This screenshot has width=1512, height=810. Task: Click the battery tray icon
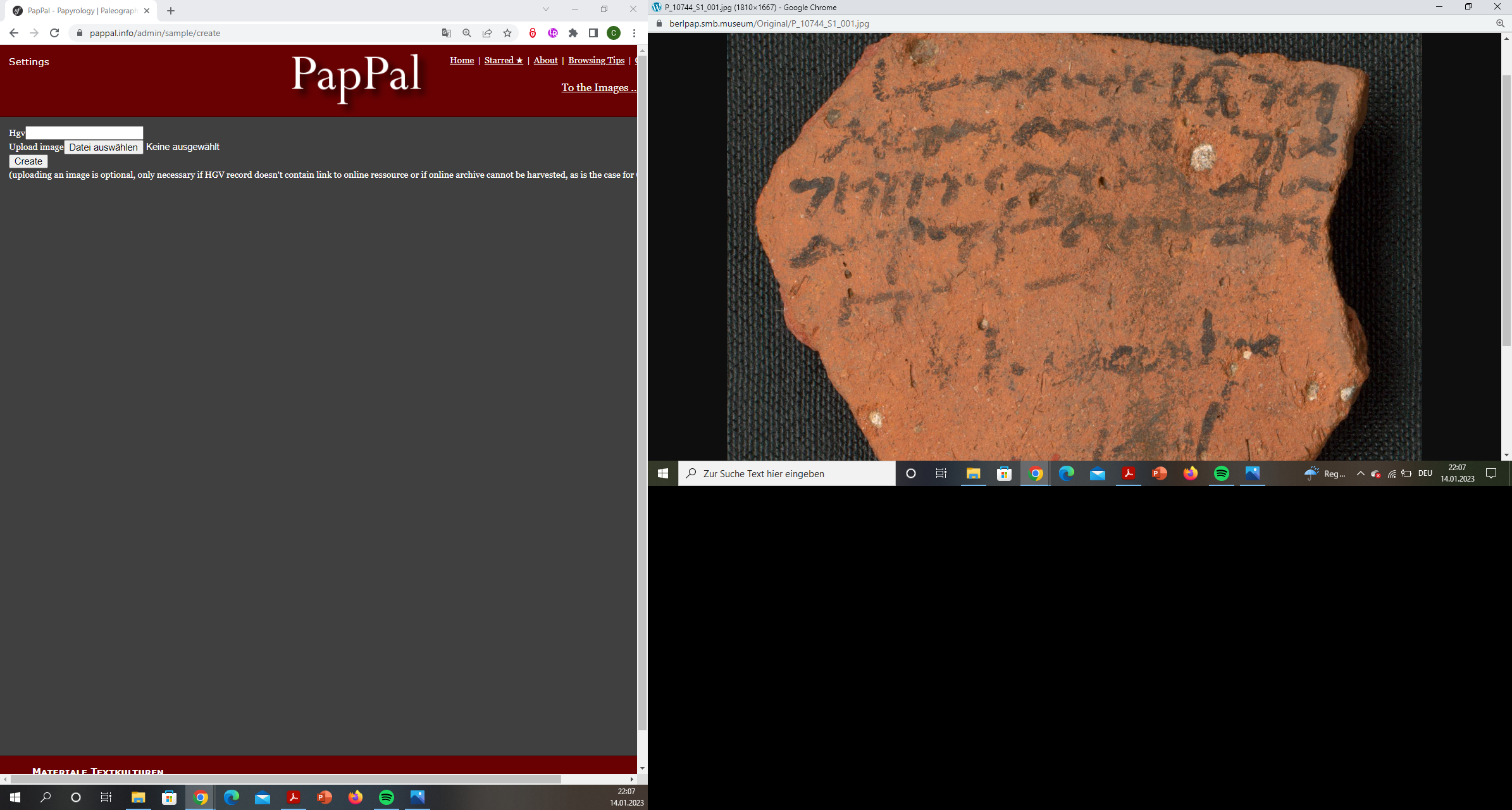1406,473
